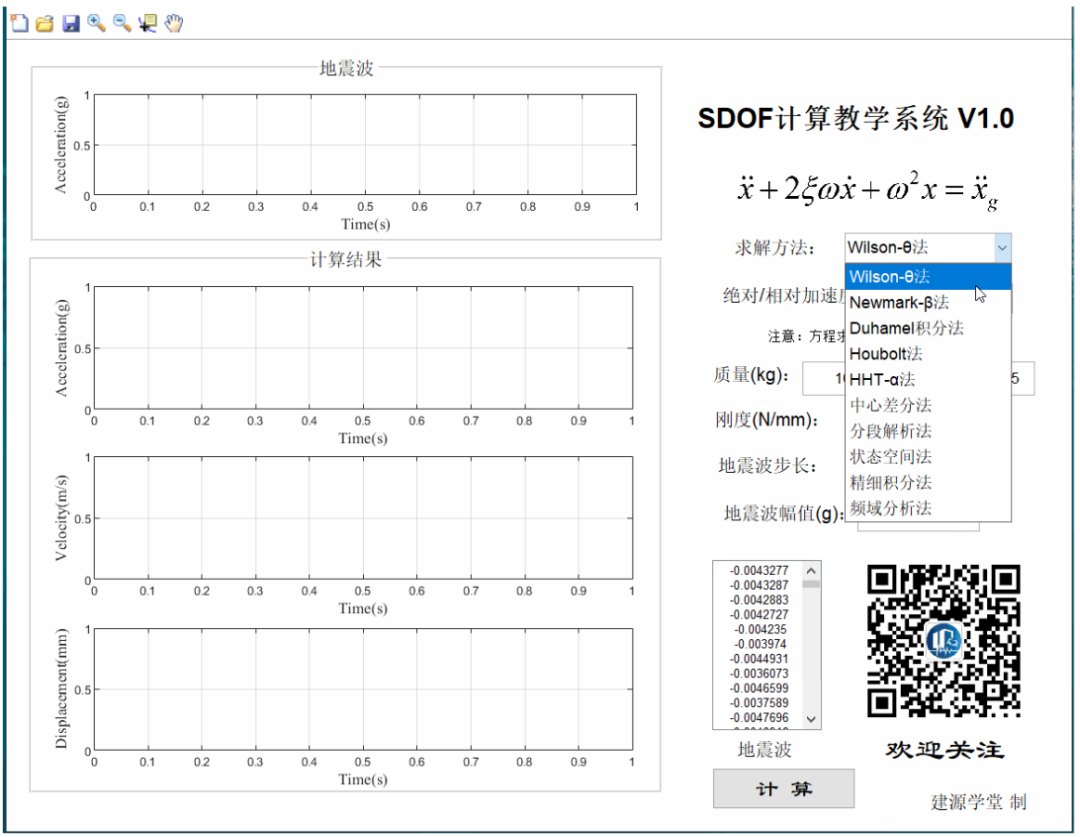Click the New Figure toolbar icon
Image resolution: width=1080 pixels, height=837 pixels.
point(19,23)
